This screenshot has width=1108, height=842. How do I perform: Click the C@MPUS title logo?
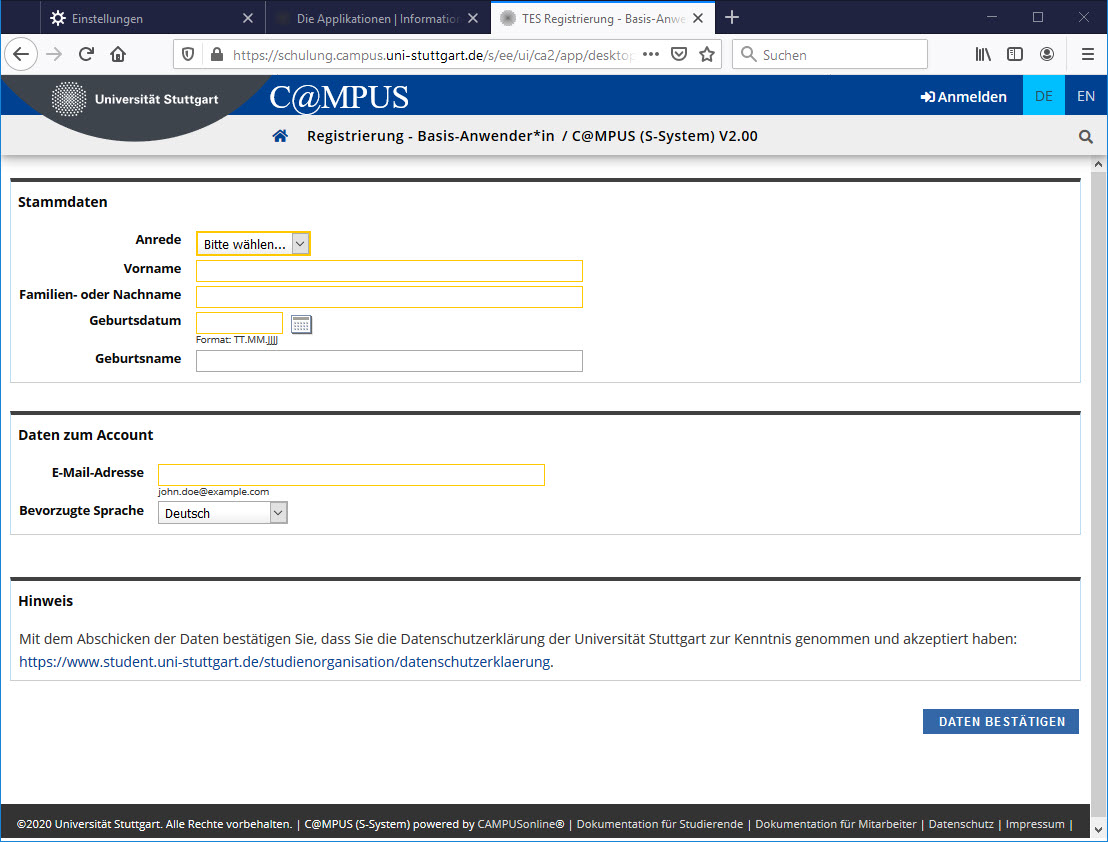[338, 97]
